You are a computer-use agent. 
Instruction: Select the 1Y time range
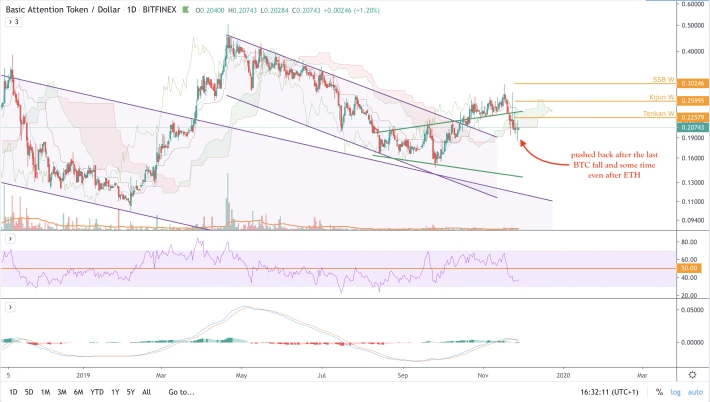[115, 392]
